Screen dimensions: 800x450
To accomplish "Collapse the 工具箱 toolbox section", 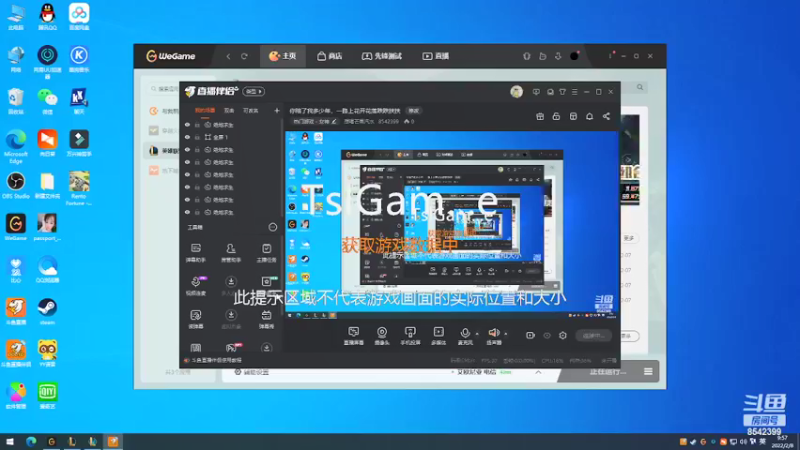I will (x=273, y=227).
